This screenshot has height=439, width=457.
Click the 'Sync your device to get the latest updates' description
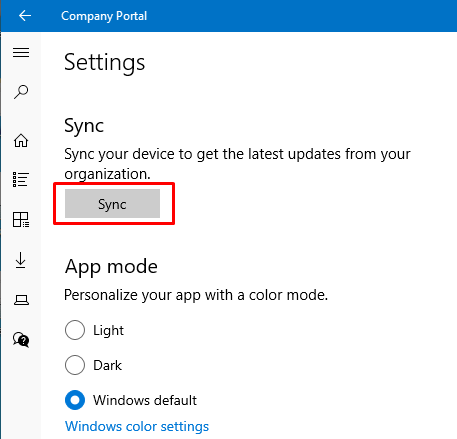[x=237, y=164]
